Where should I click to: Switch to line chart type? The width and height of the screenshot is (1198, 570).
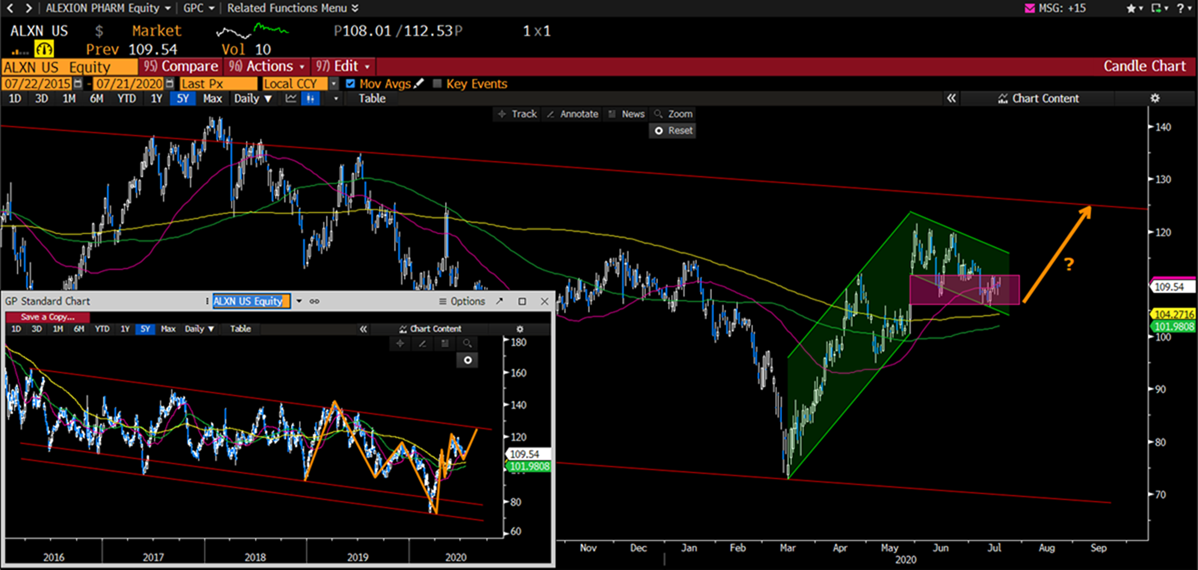click(x=291, y=99)
